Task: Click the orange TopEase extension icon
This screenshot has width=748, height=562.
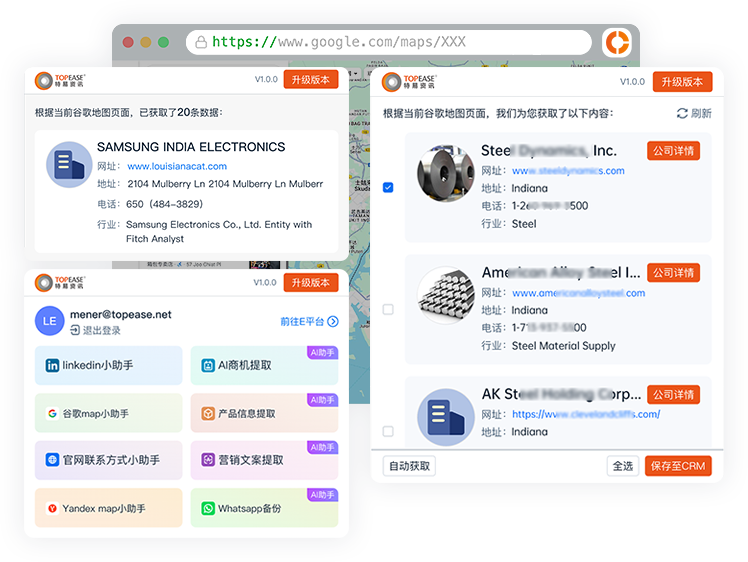Action: click(x=617, y=43)
